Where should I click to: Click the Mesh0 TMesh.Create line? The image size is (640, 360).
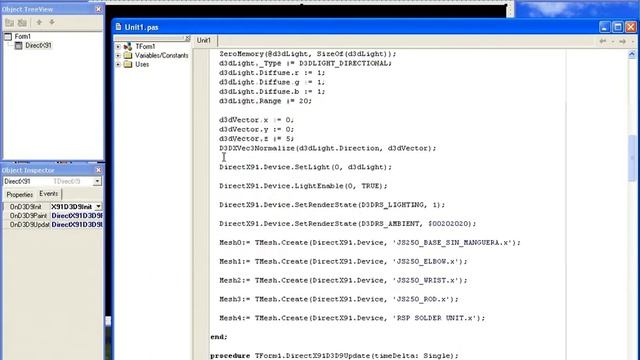(x=370, y=242)
